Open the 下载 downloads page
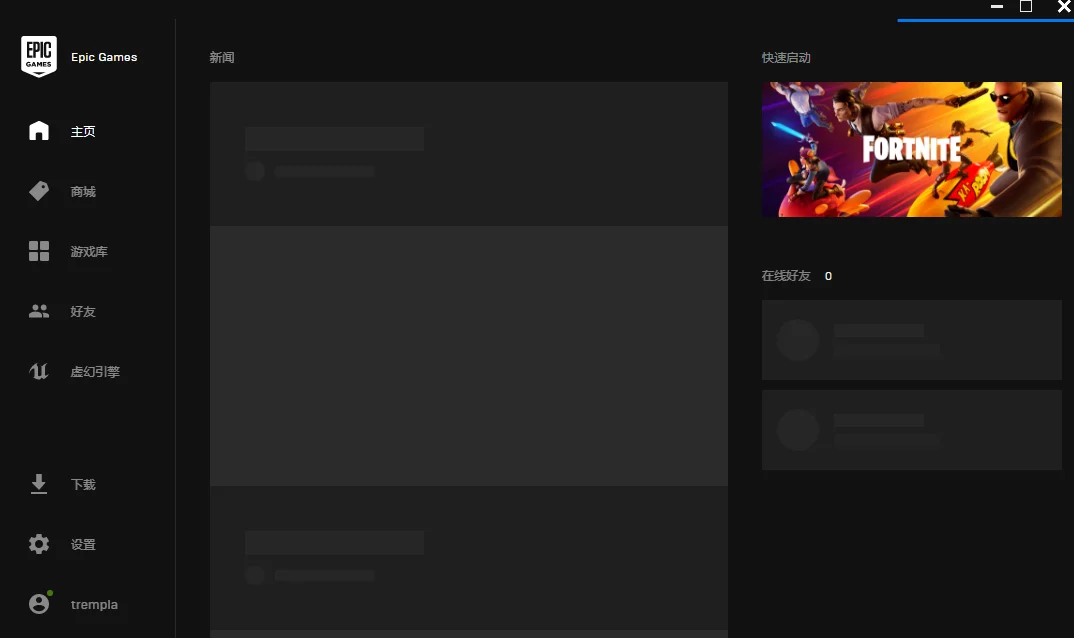 point(83,484)
